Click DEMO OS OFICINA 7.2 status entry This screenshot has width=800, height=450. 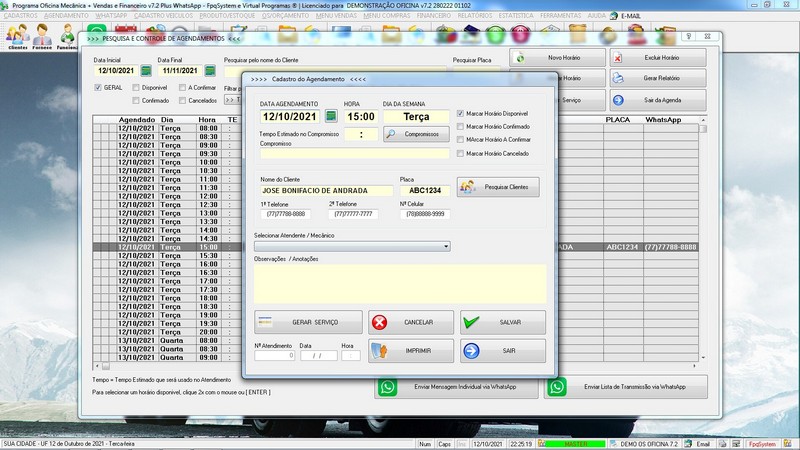point(648,444)
